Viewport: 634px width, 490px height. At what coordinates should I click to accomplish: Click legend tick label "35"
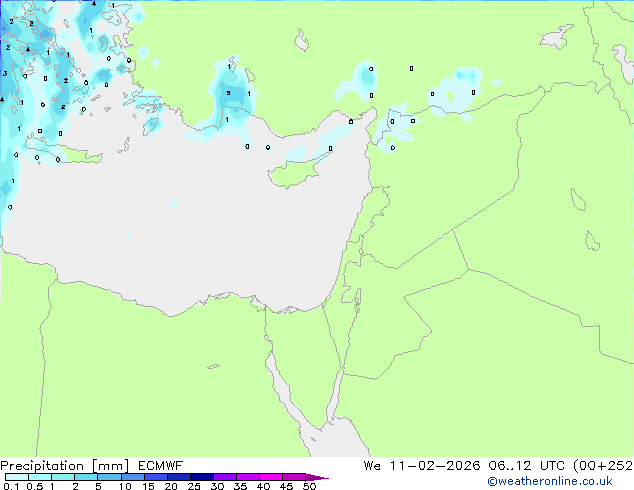240,486
